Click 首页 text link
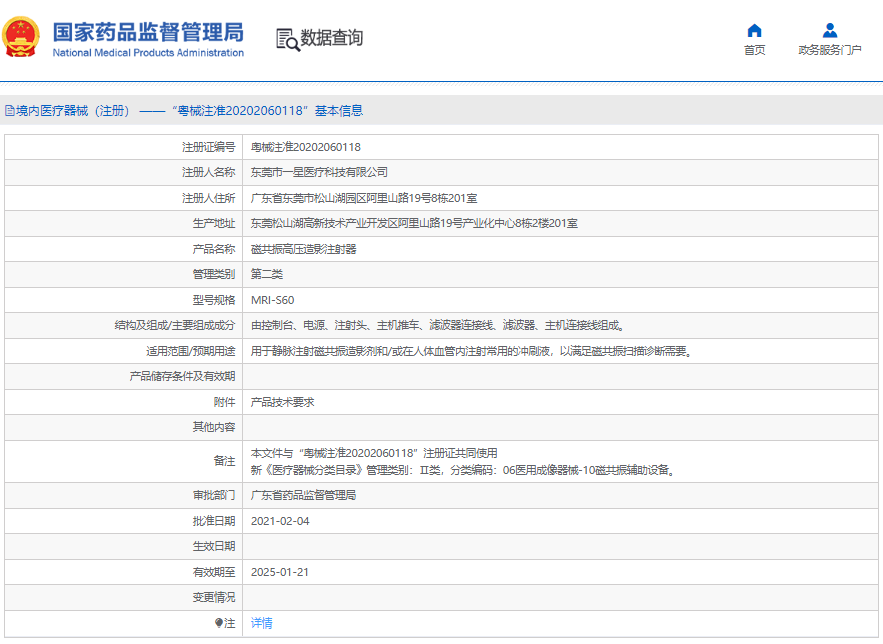Viewport: 883px width, 644px height. pyautogui.click(x=754, y=50)
